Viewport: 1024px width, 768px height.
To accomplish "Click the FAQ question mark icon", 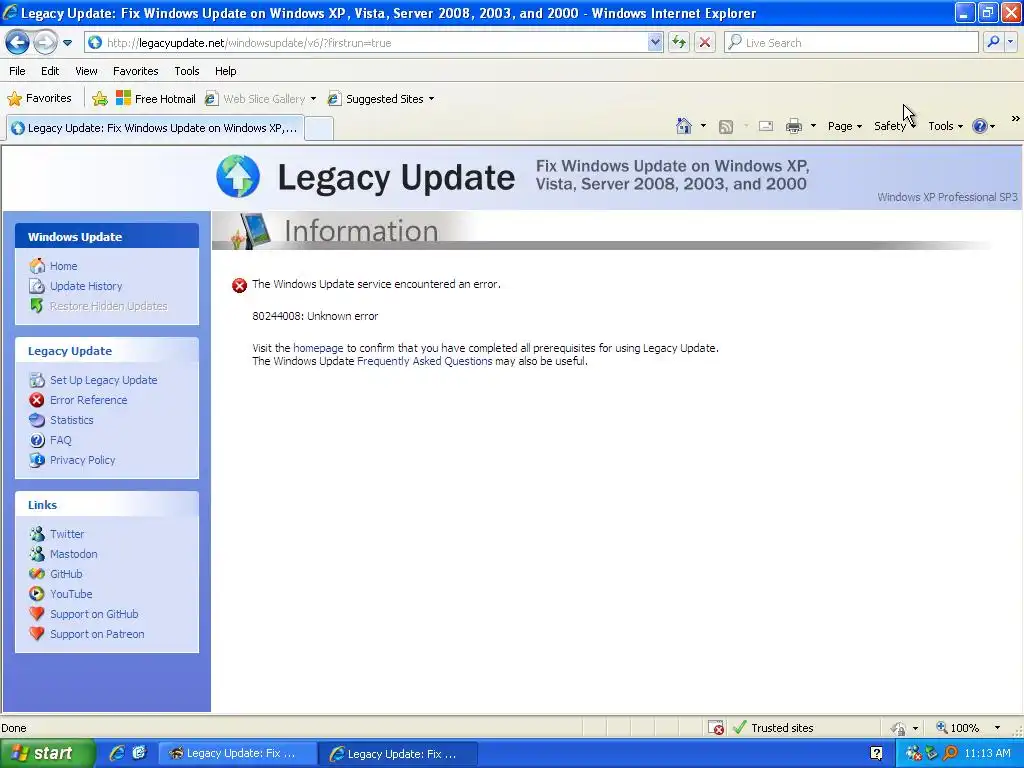I will click(37, 440).
